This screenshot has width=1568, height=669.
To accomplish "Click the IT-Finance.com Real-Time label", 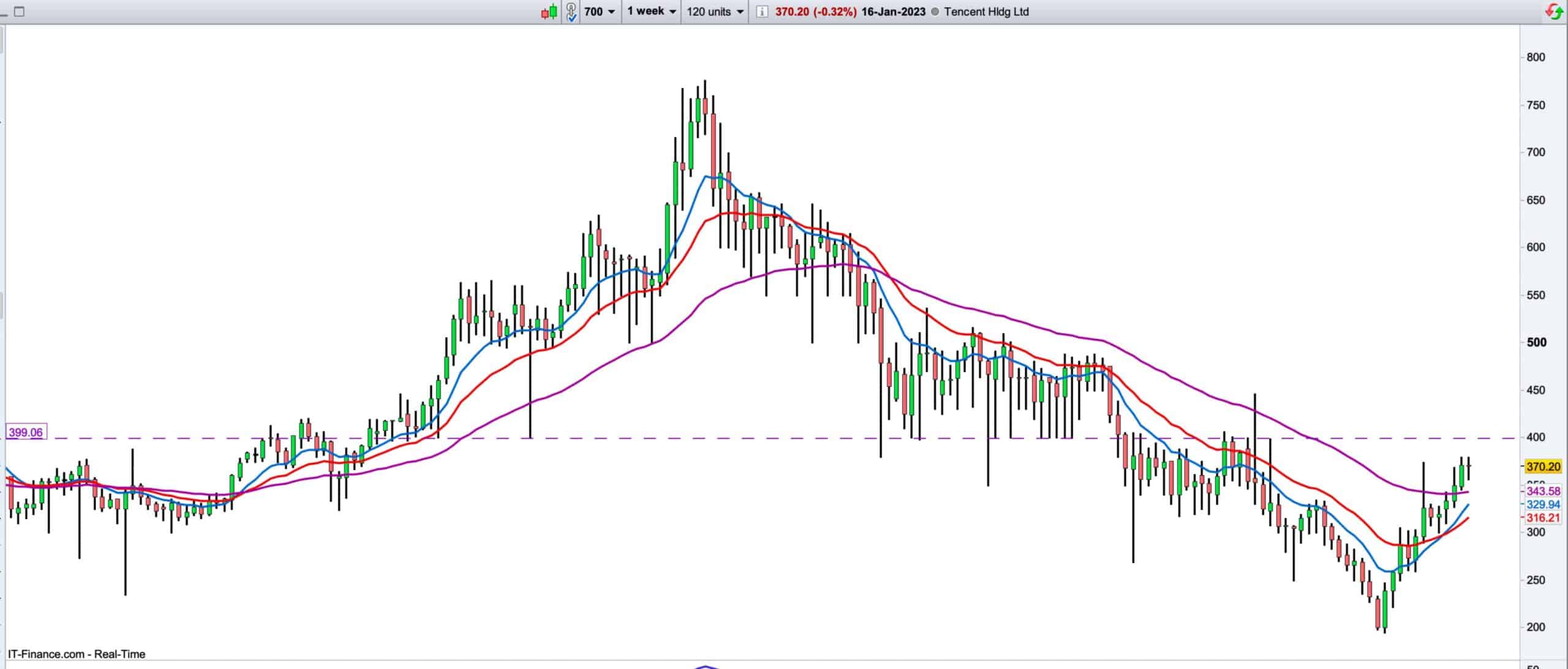I will click(77, 654).
